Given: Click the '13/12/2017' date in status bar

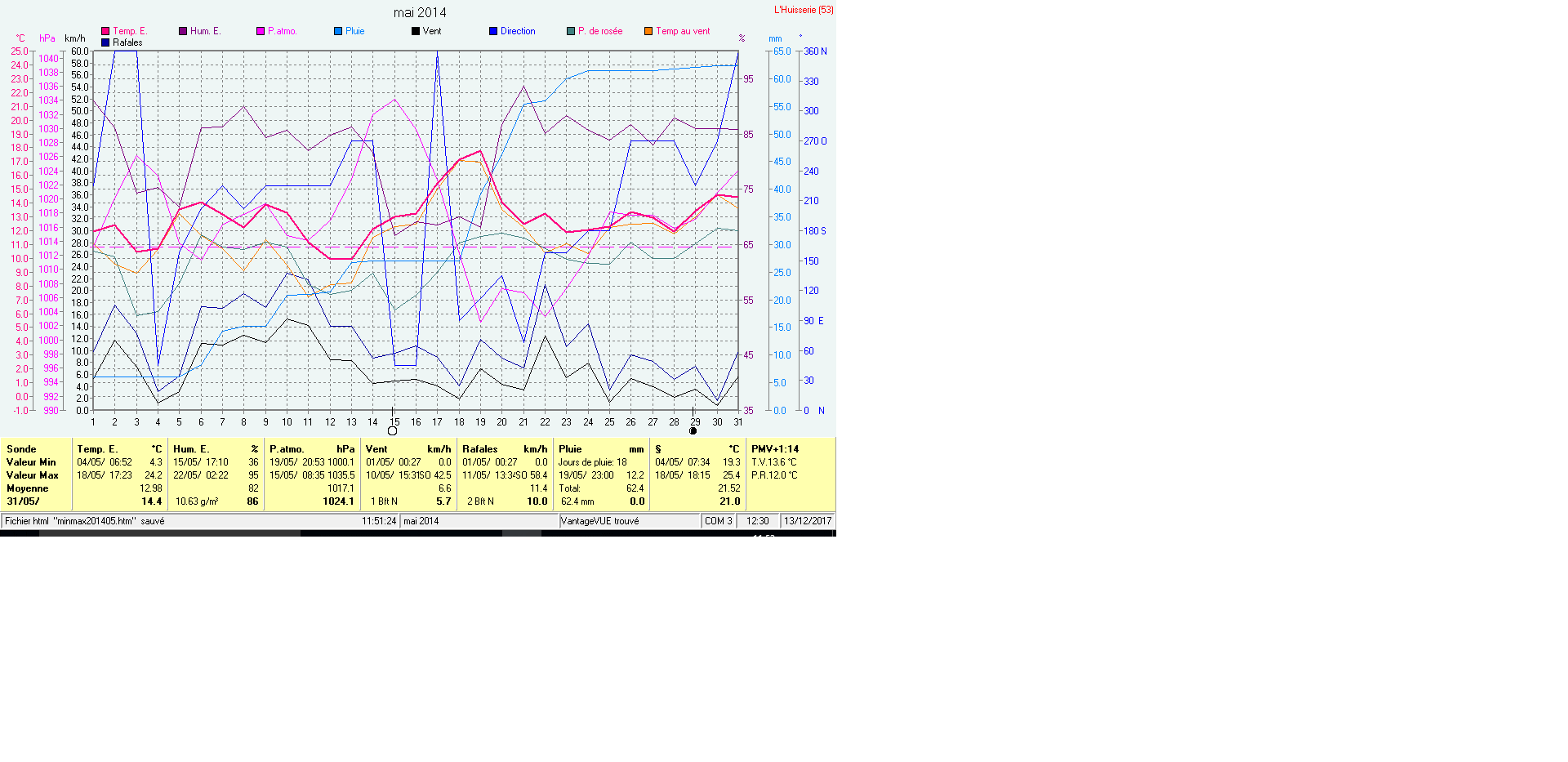Looking at the screenshot, I should 808,521.
